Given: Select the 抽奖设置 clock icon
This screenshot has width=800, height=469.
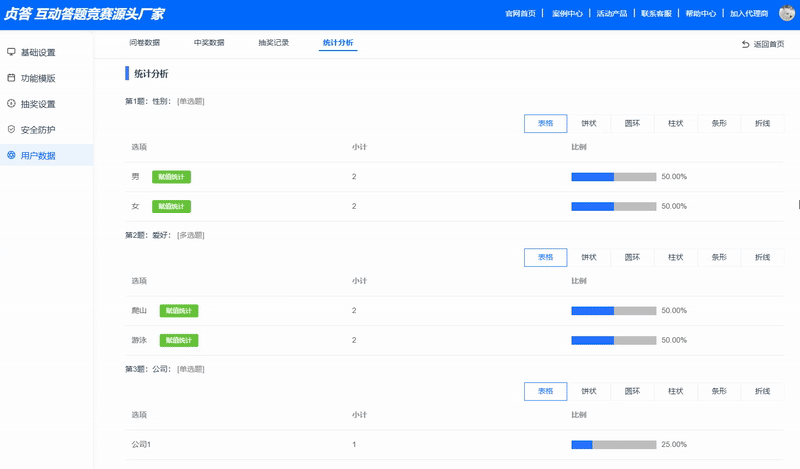Looking at the screenshot, I should point(11,104).
